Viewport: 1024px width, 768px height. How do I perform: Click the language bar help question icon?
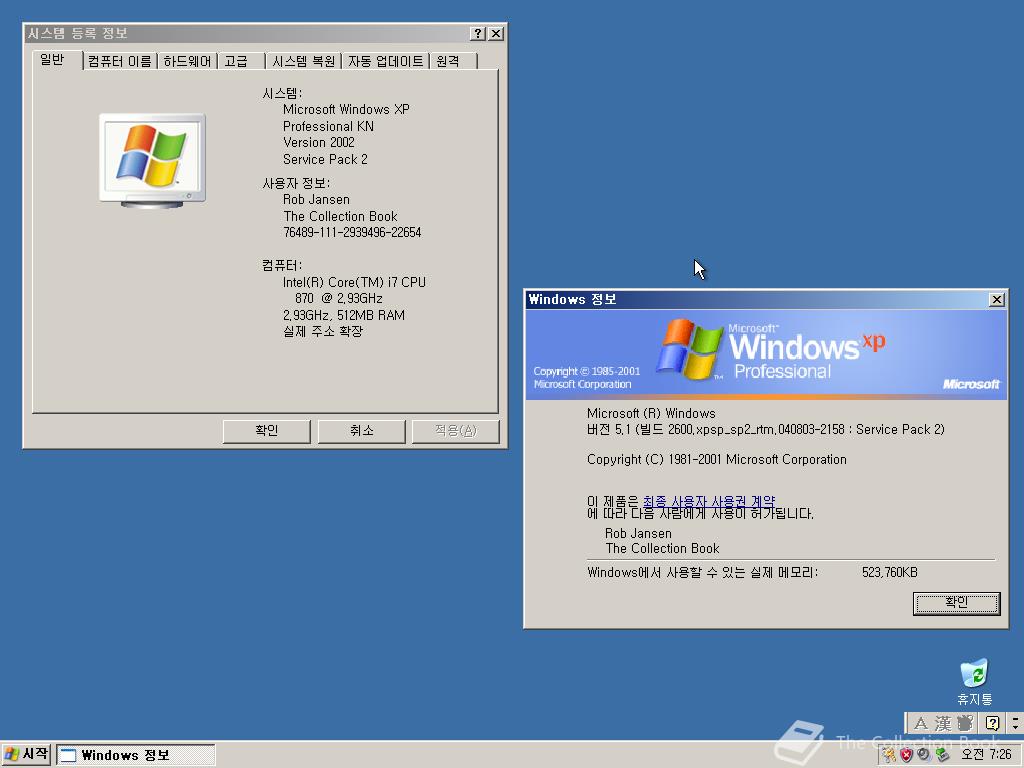[x=993, y=724]
